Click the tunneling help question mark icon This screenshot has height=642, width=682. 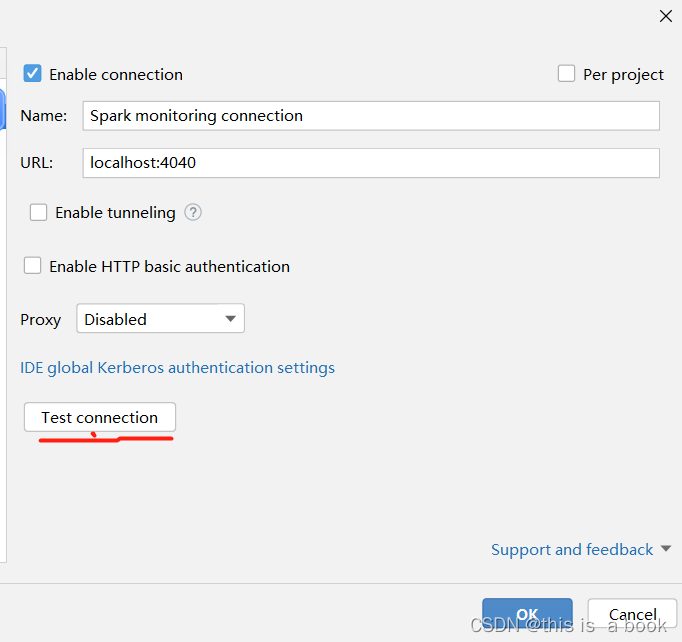(193, 213)
